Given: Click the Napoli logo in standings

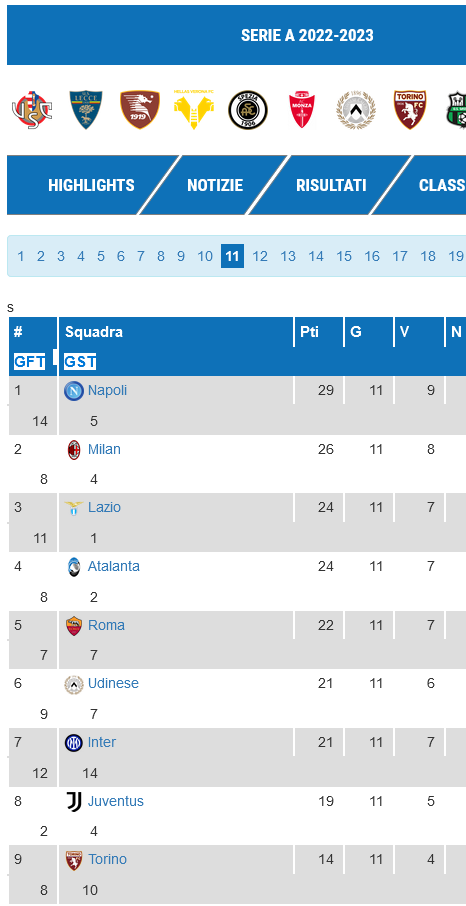Looking at the screenshot, I should pos(73,391).
